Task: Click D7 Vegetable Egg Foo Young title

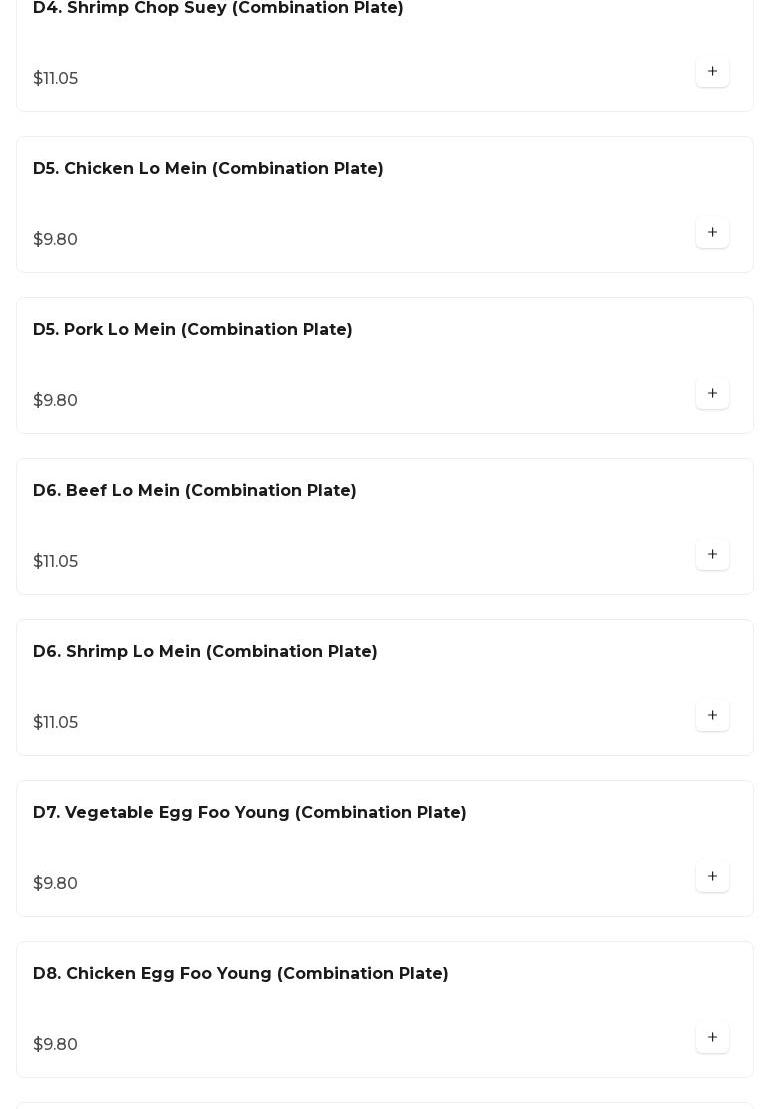Action: coord(250,813)
